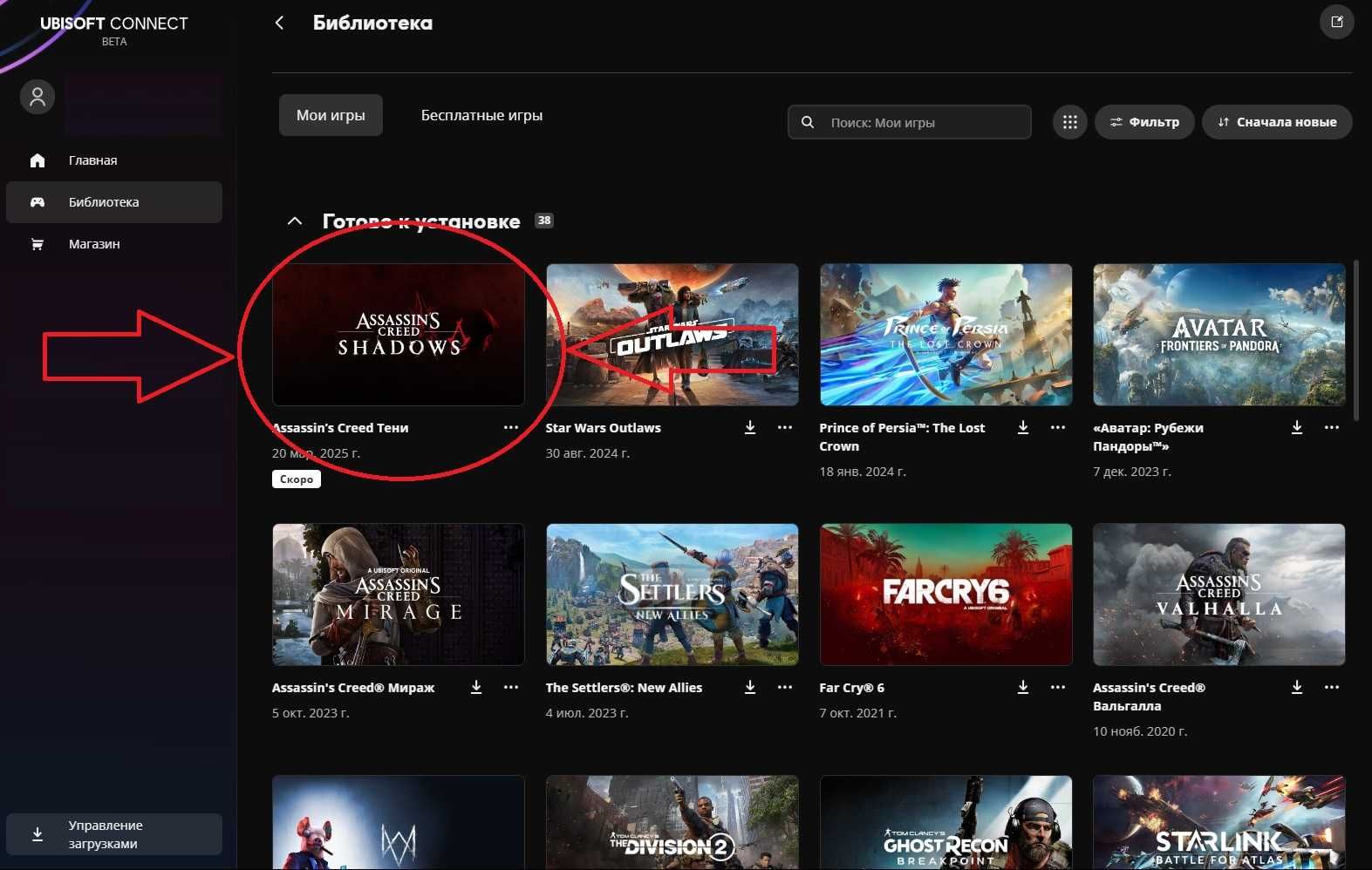Screen dimensions: 1372x870
Task: Open more options for Assassin's Creed Вальгалла
Action: (x=1332, y=687)
